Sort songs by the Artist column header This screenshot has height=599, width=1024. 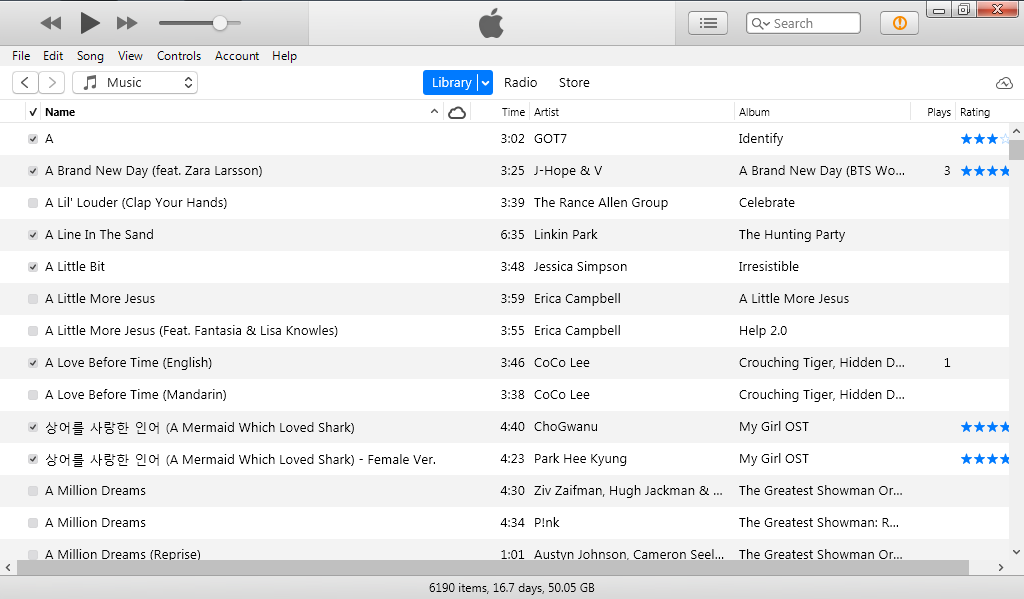[x=547, y=112]
